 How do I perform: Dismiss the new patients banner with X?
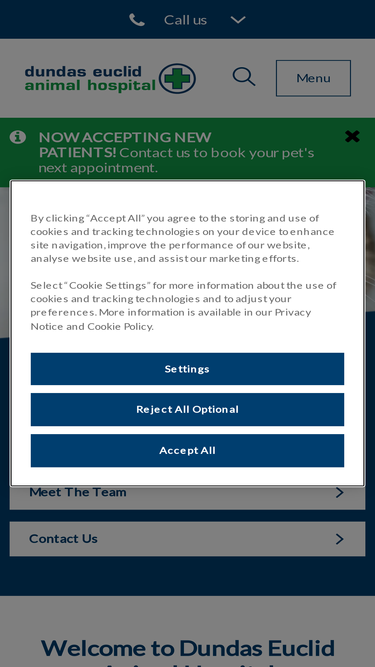click(352, 137)
